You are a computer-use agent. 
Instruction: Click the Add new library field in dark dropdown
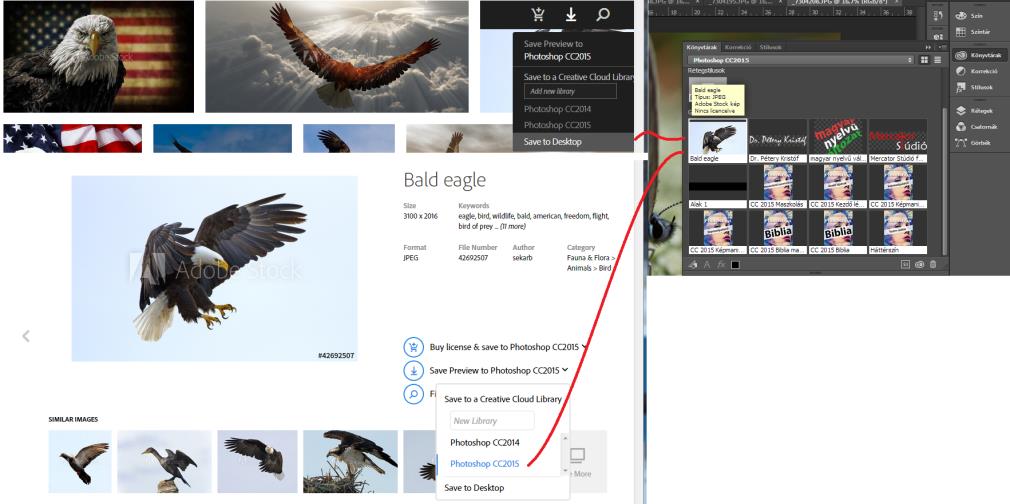[570, 92]
